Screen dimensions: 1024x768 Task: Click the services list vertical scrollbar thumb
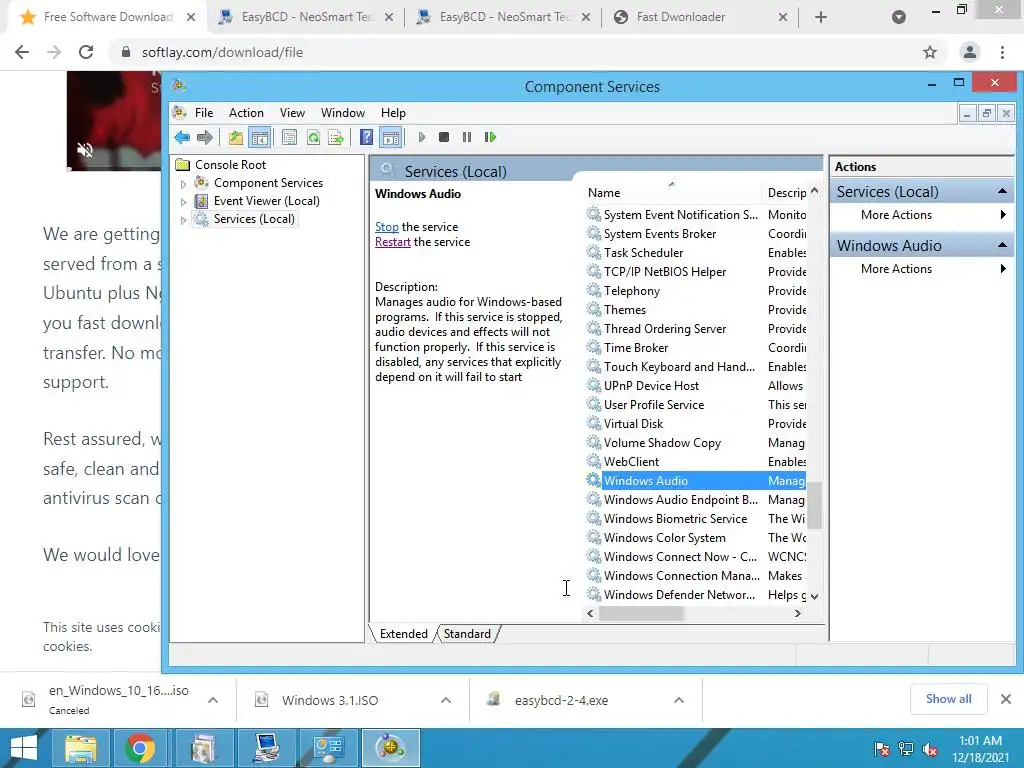(x=814, y=505)
